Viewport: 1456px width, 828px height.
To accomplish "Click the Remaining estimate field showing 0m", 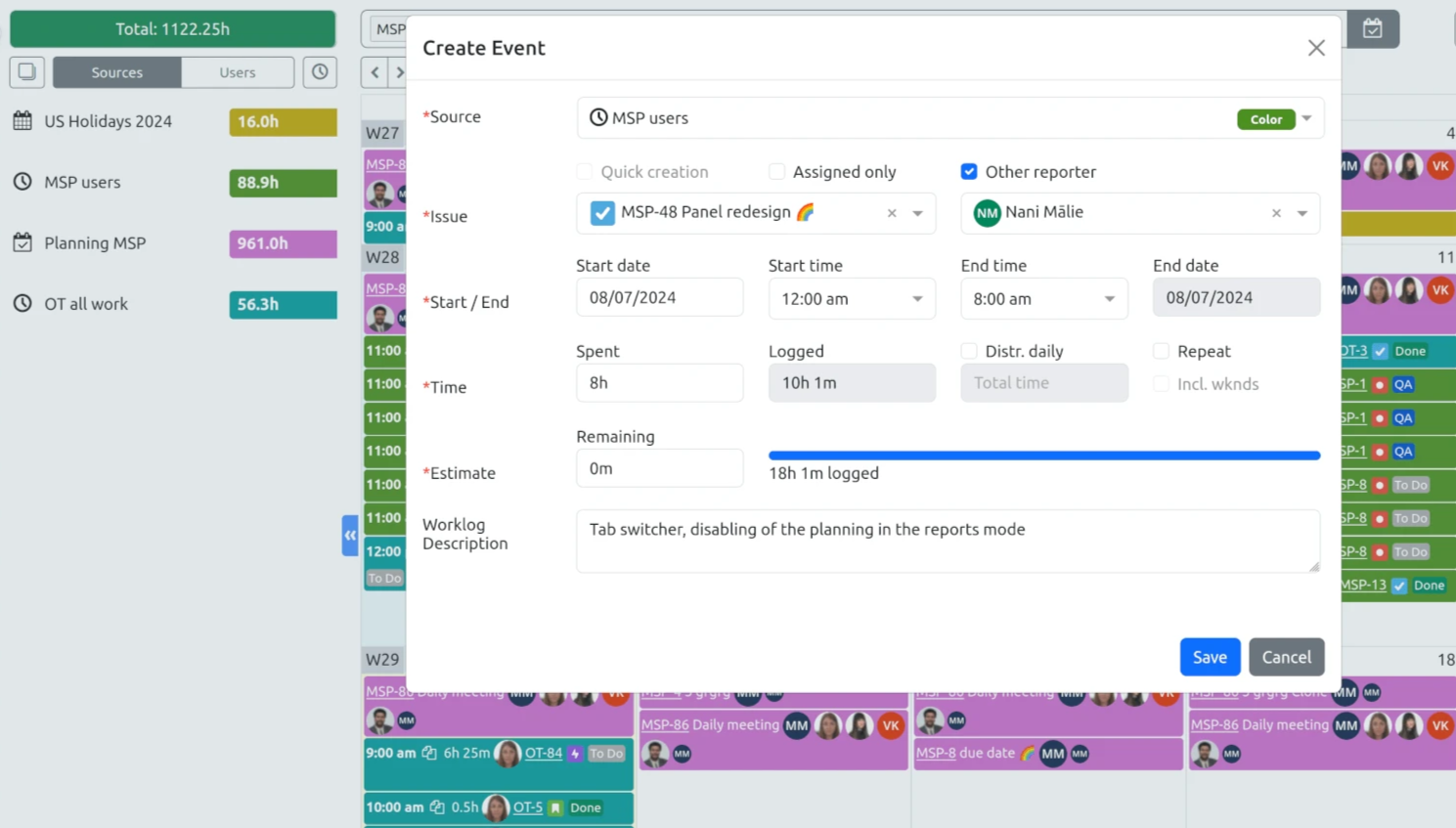I will point(660,468).
